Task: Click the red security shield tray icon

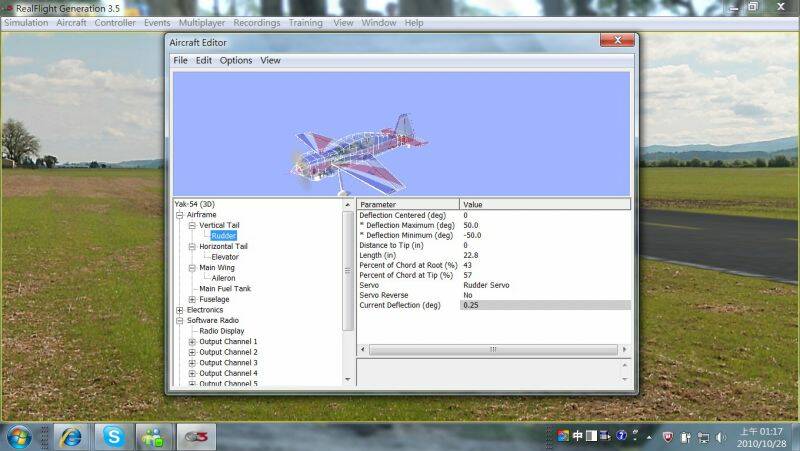Action: [668, 436]
